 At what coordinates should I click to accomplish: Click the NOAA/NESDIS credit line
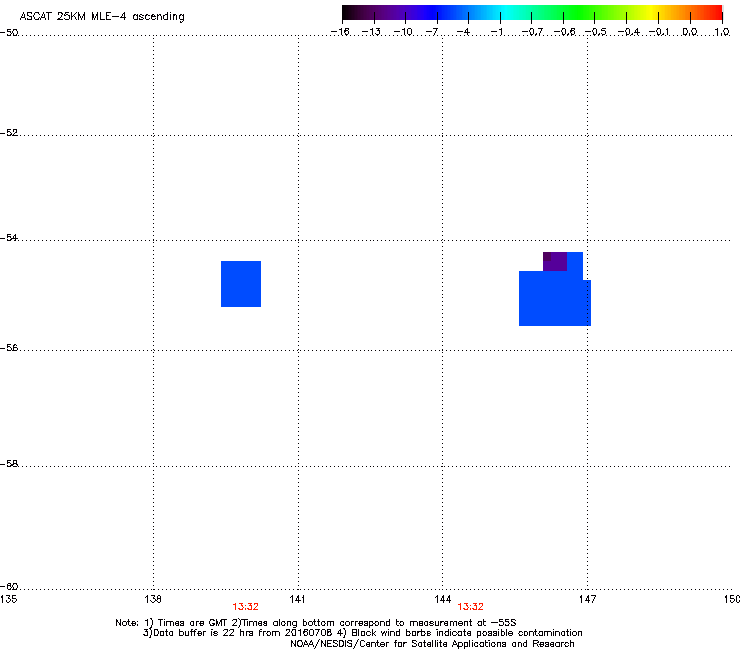pos(432,644)
